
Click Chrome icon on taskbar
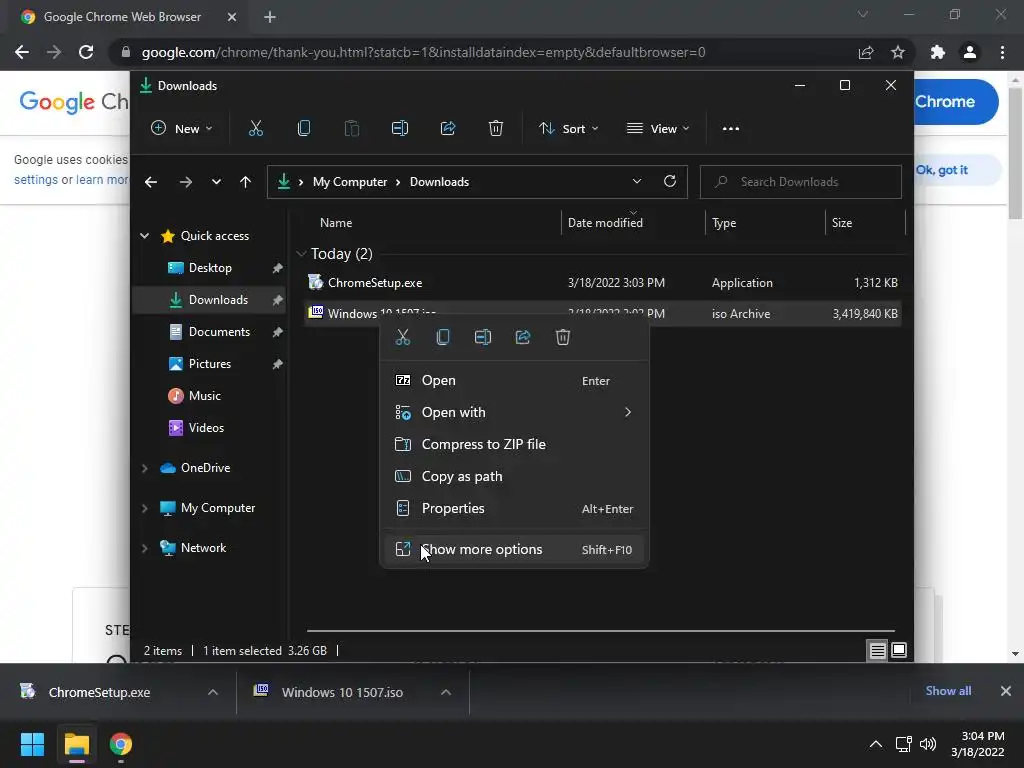(121, 744)
